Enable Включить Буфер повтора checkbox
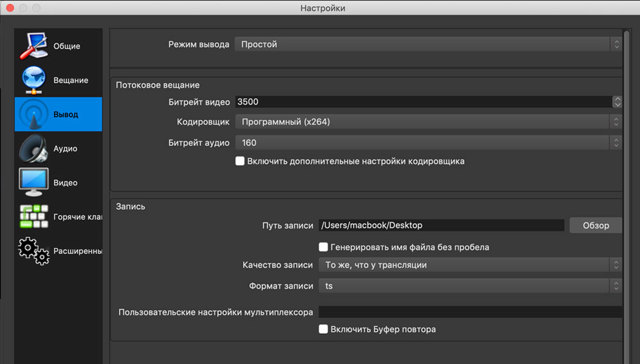 [x=323, y=329]
